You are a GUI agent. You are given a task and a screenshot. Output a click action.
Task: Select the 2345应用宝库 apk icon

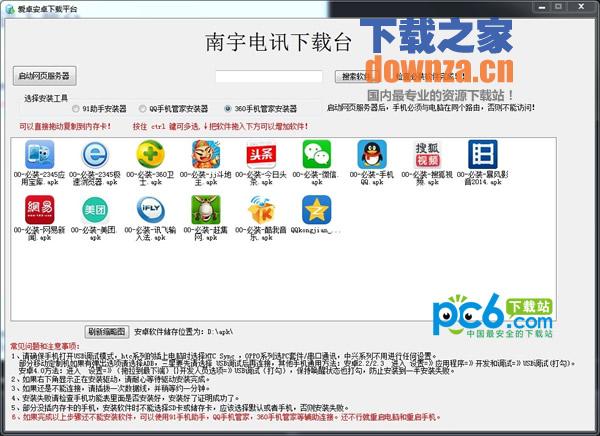point(39,154)
